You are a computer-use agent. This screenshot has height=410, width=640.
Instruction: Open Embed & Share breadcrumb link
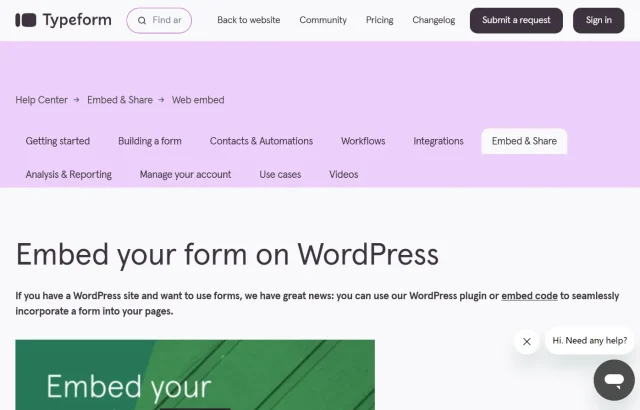(x=120, y=100)
